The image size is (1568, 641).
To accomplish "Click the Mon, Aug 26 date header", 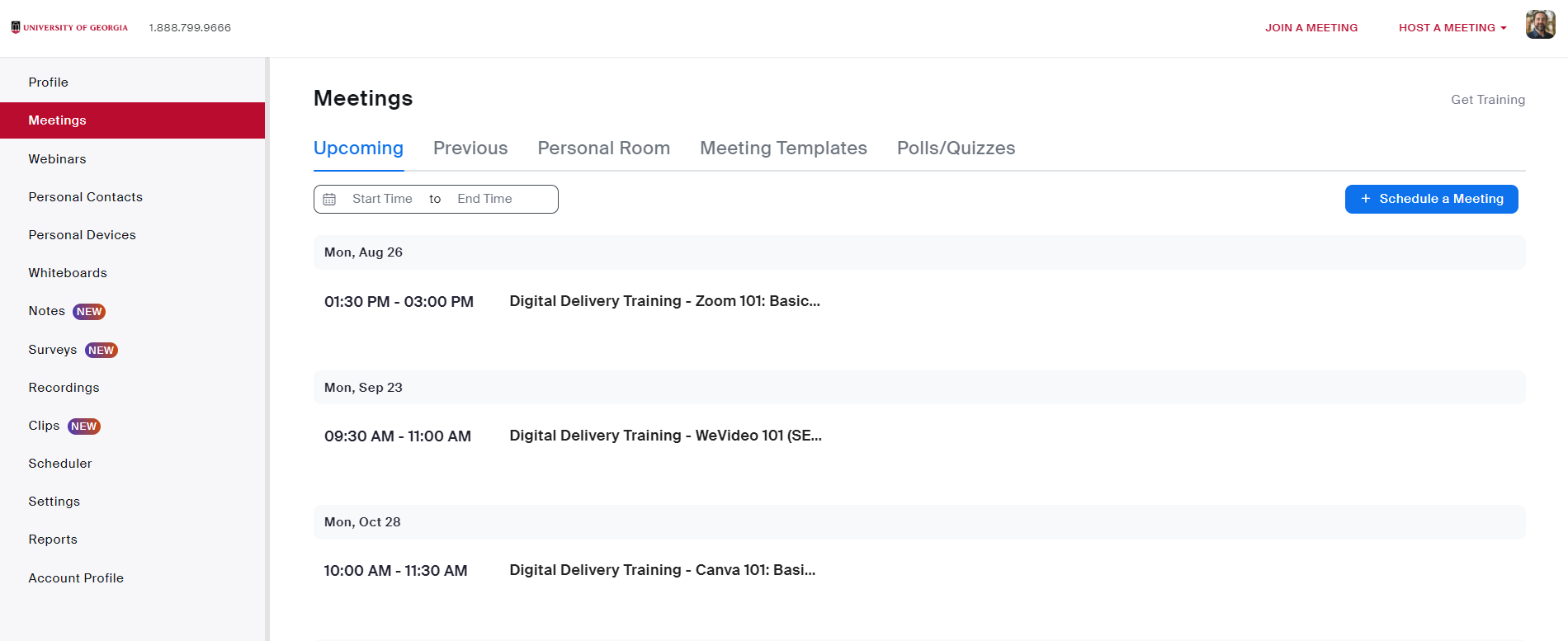I will click(x=919, y=252).
